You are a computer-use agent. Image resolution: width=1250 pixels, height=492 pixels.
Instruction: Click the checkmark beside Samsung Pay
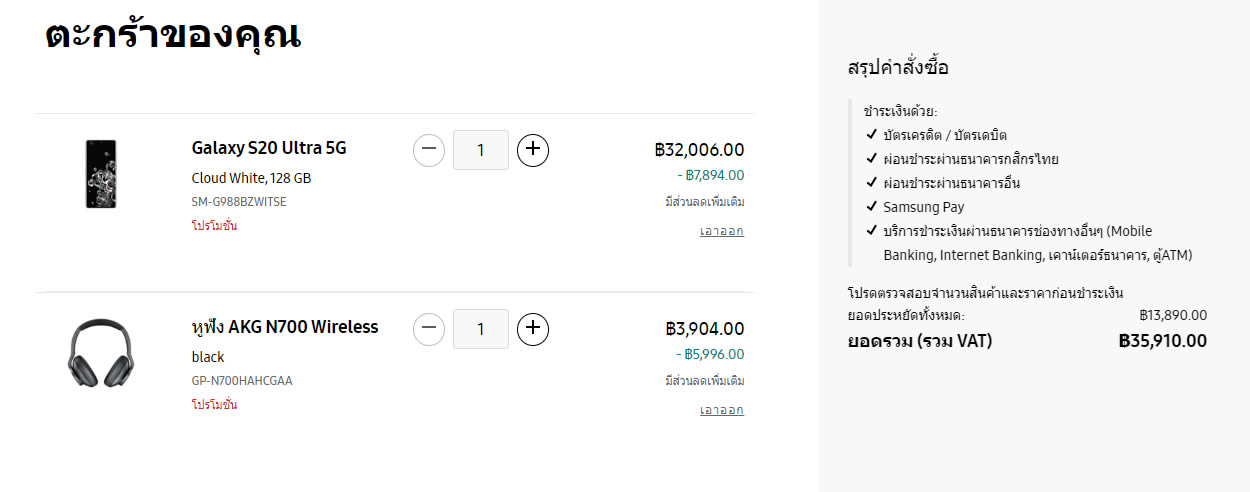click(x=872, y=207)
